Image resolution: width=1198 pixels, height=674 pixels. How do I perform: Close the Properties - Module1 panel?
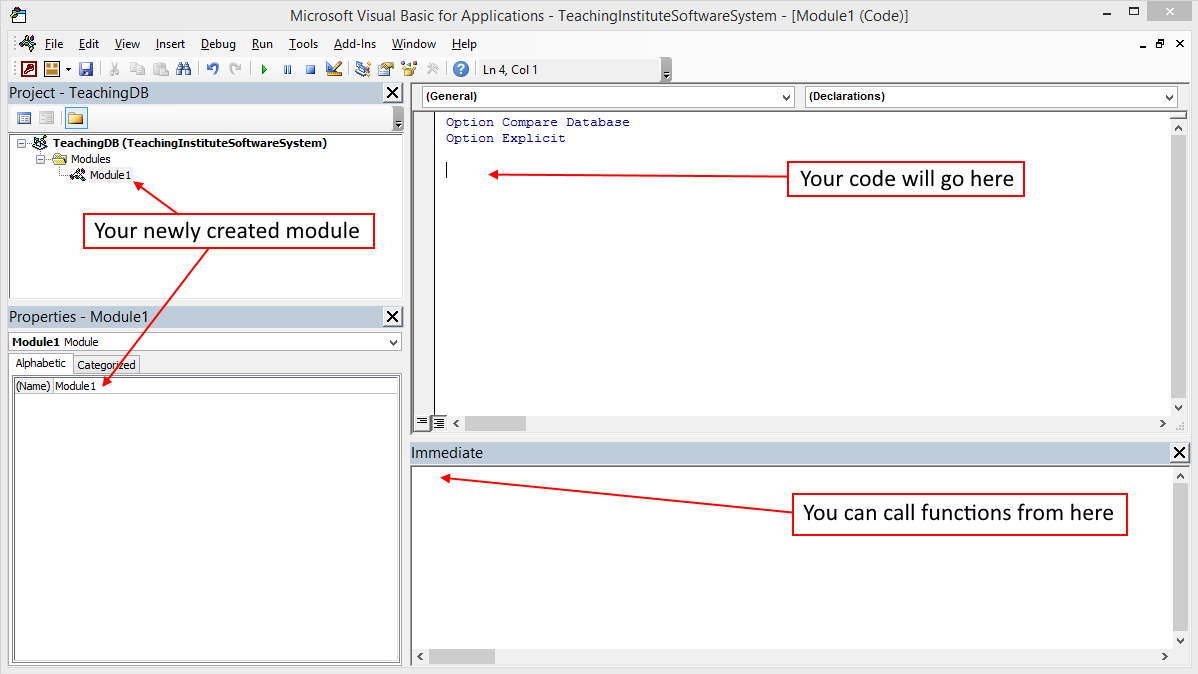pyautogui.click(x=393, y=317)
